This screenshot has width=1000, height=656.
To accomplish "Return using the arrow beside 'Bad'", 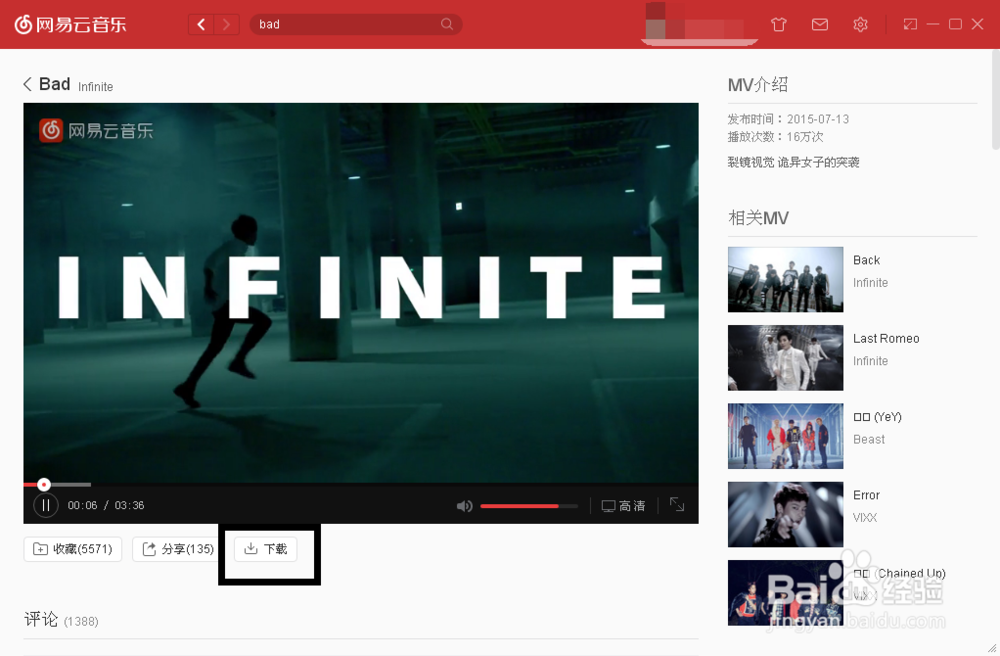I will [27, 84].
